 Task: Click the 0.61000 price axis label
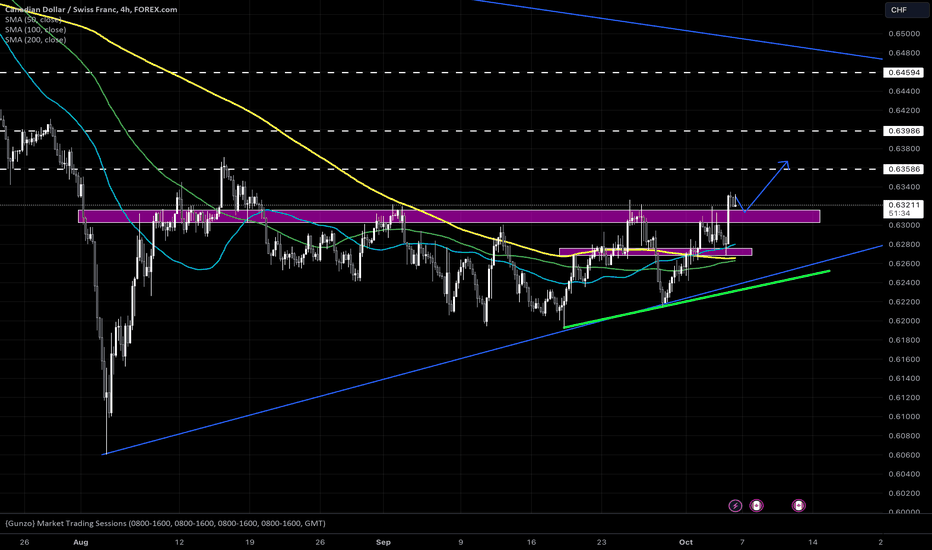click(x=903, y=417)
